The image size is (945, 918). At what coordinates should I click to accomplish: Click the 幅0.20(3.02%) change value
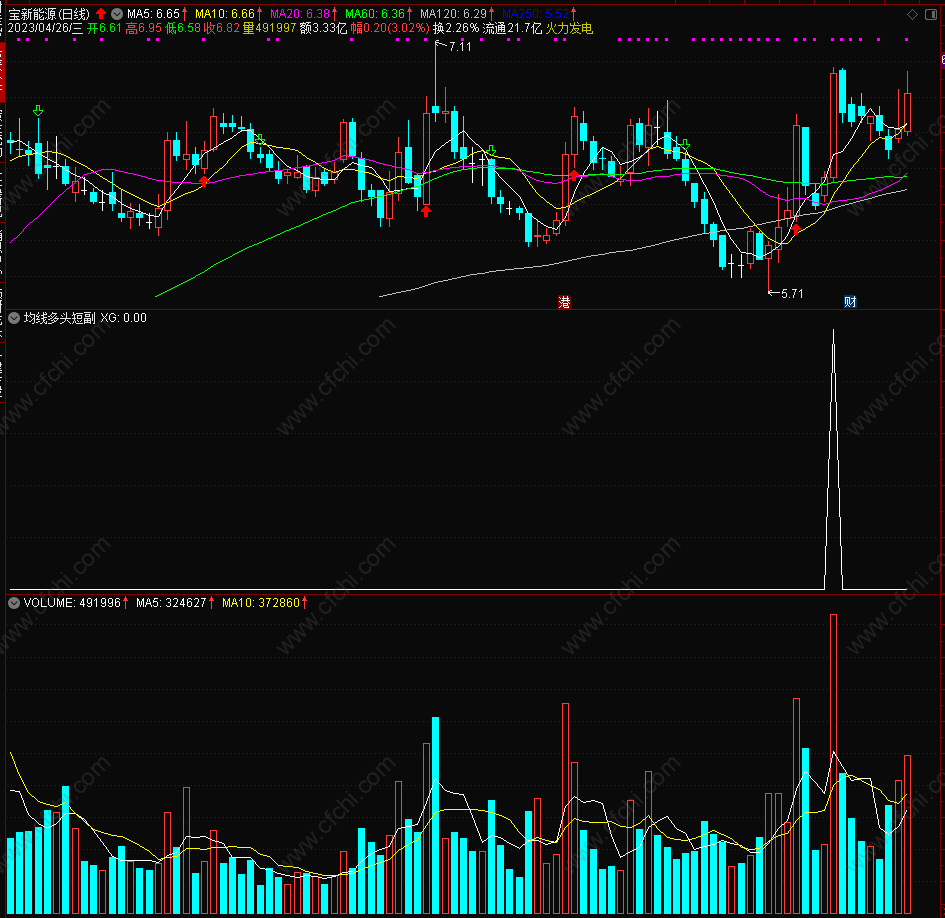[390, 28]
